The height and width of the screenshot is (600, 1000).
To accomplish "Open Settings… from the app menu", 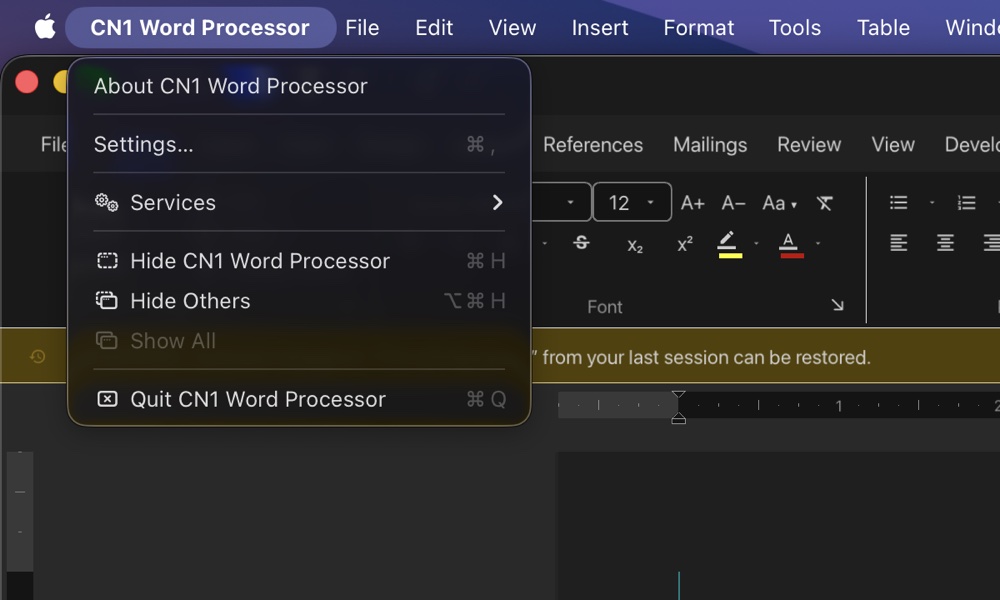I will click(299, 145).
